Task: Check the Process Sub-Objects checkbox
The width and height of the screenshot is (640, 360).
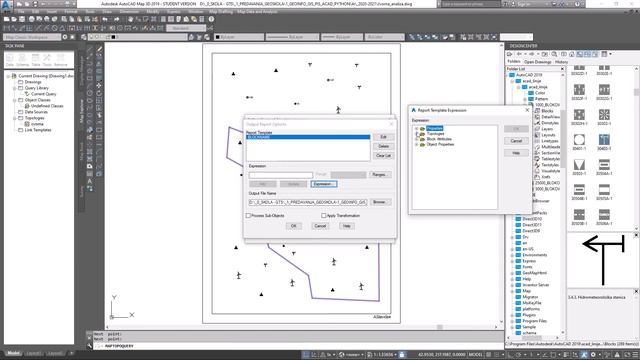Action: [x=248, y=216]
